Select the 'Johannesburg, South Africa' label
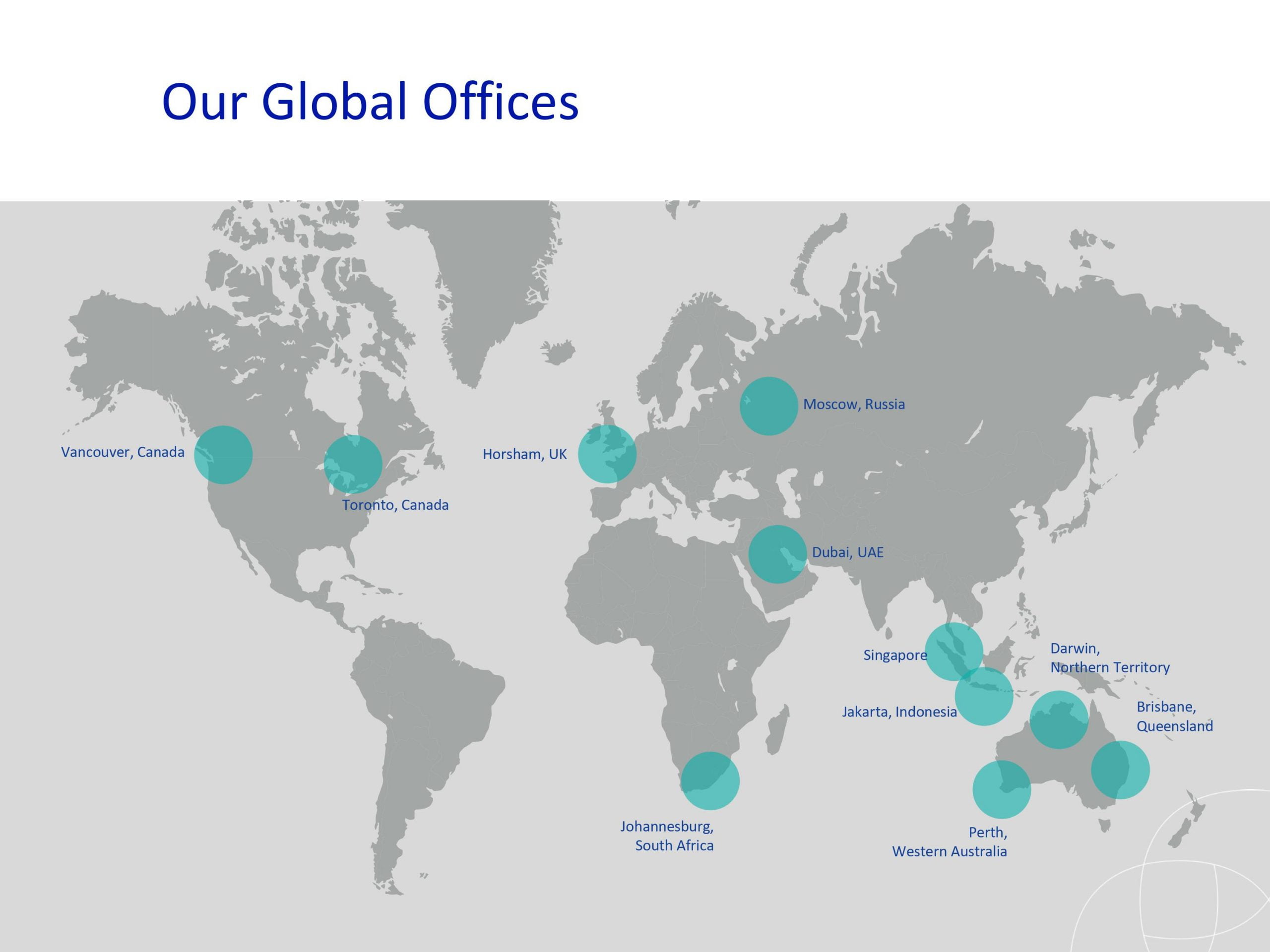This screenshot has width=1270, height=952. pyautogui.click(x=668, y=835)
